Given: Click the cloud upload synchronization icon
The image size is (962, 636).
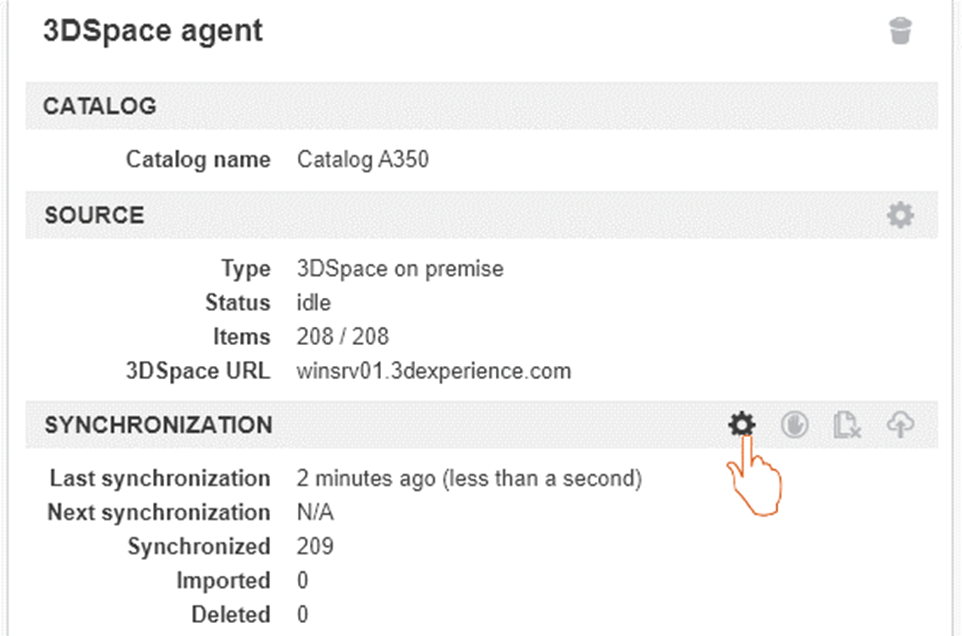Looking at the screenshot, I should pyautogui.click(x=900, y=425).
